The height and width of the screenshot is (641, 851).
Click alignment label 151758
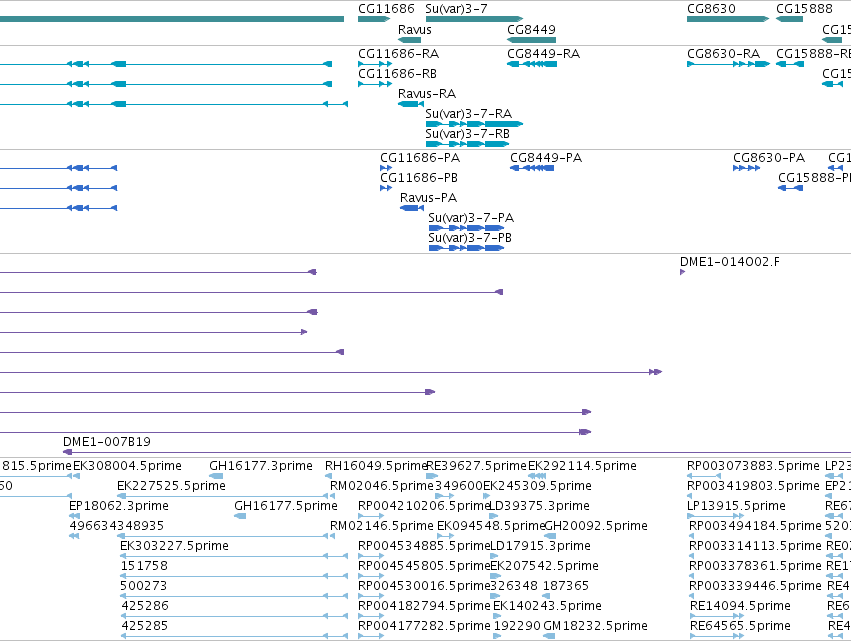tap(144, 566)
